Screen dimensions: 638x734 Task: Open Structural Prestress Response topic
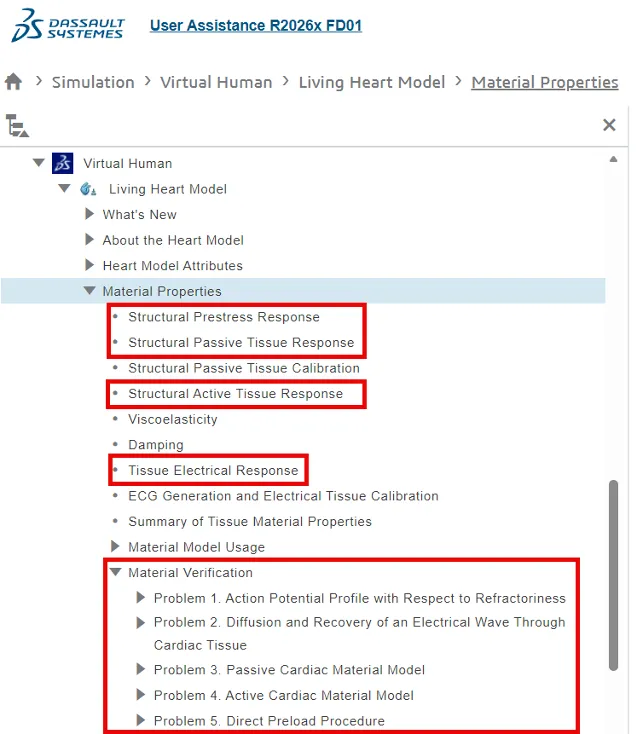[x=223, y=317]
